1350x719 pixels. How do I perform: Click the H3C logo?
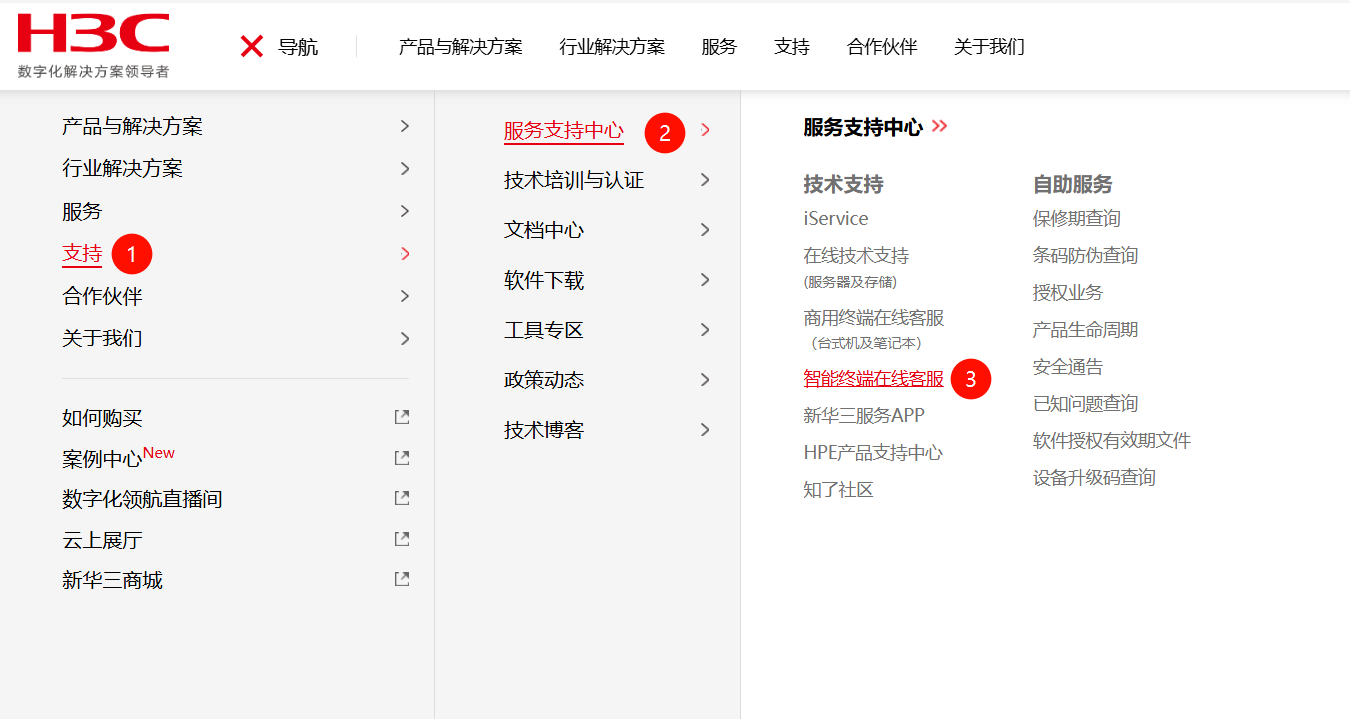tap(93, 46)
